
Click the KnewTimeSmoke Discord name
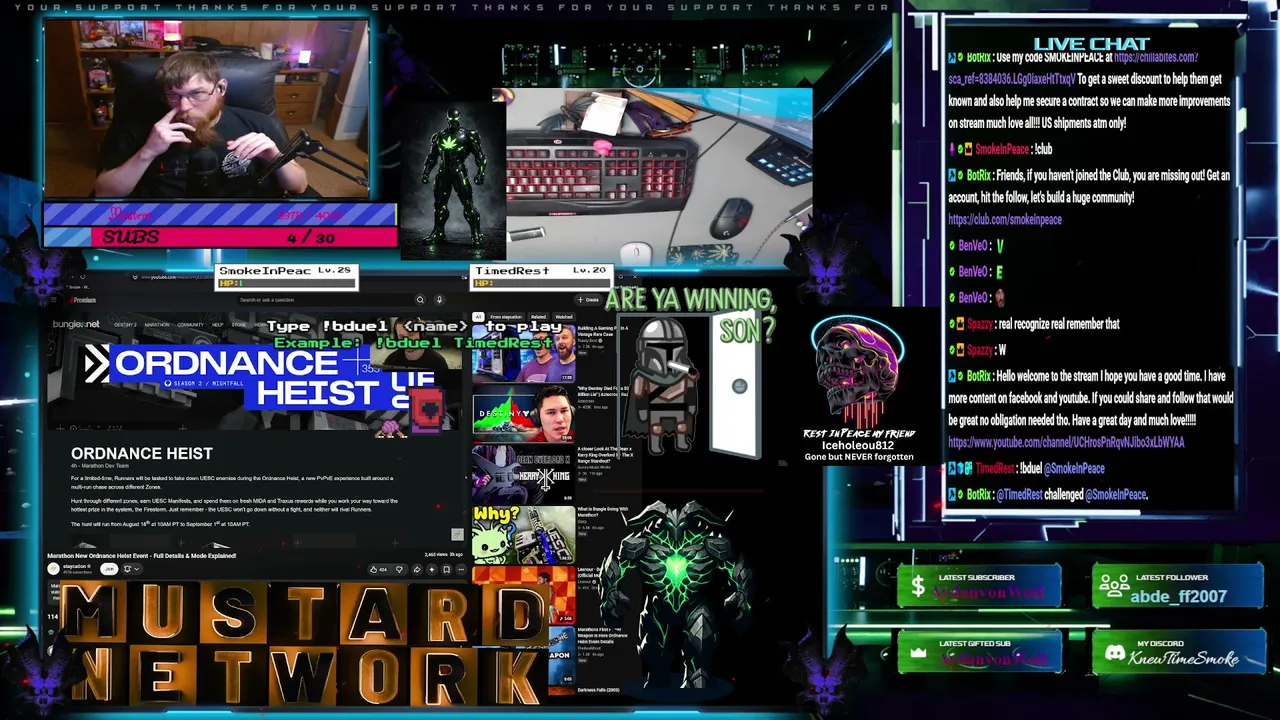point(1184,658)
